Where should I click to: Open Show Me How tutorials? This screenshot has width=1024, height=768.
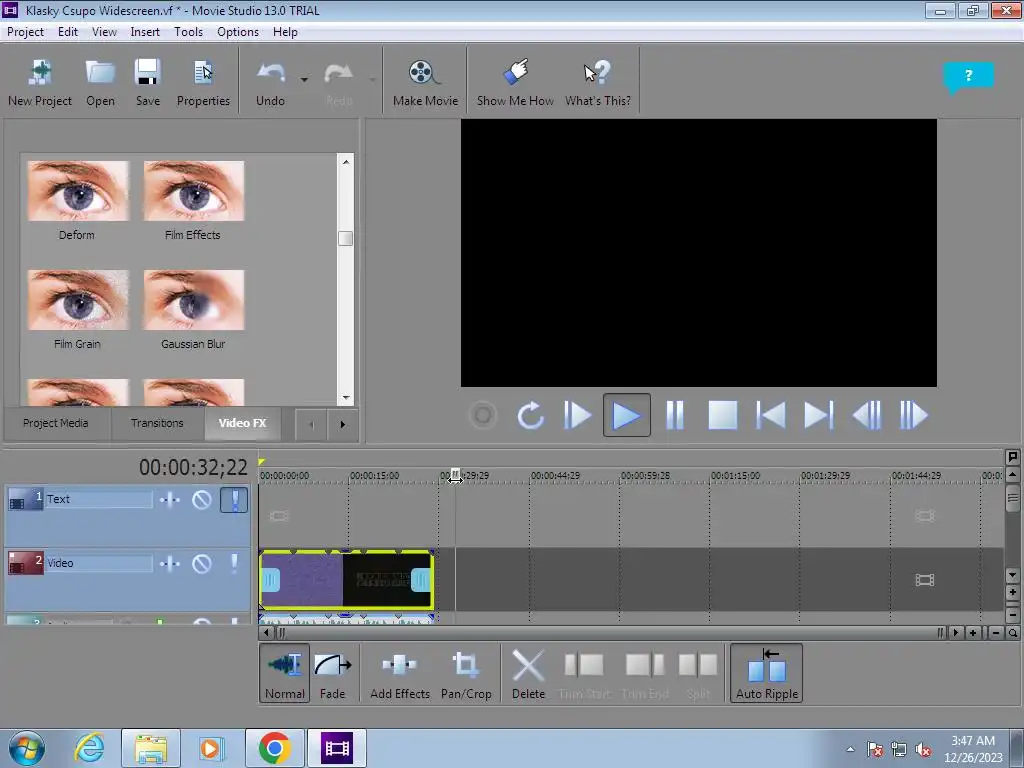(x=515, y=84)
